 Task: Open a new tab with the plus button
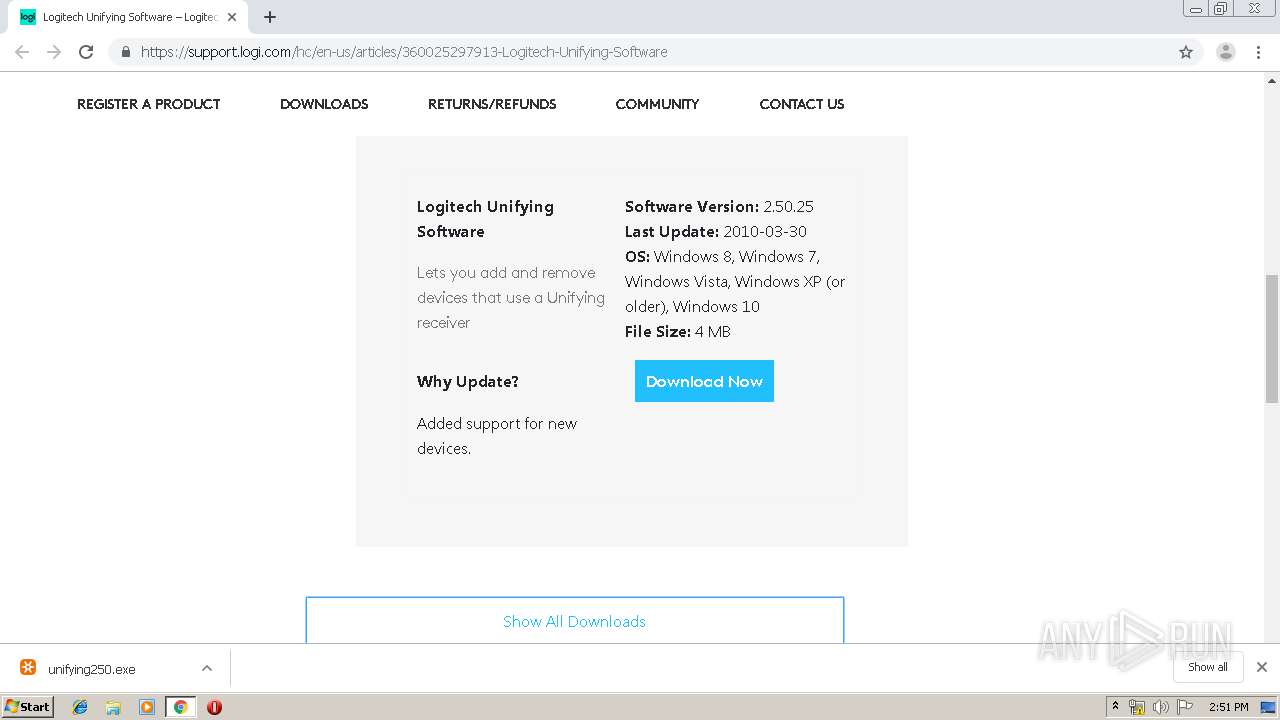pos(270,17)
